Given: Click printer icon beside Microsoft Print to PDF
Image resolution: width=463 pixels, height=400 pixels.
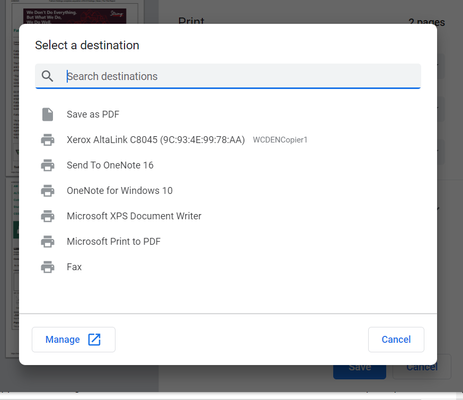Looking at the screenshot, I should click(47, 241).
